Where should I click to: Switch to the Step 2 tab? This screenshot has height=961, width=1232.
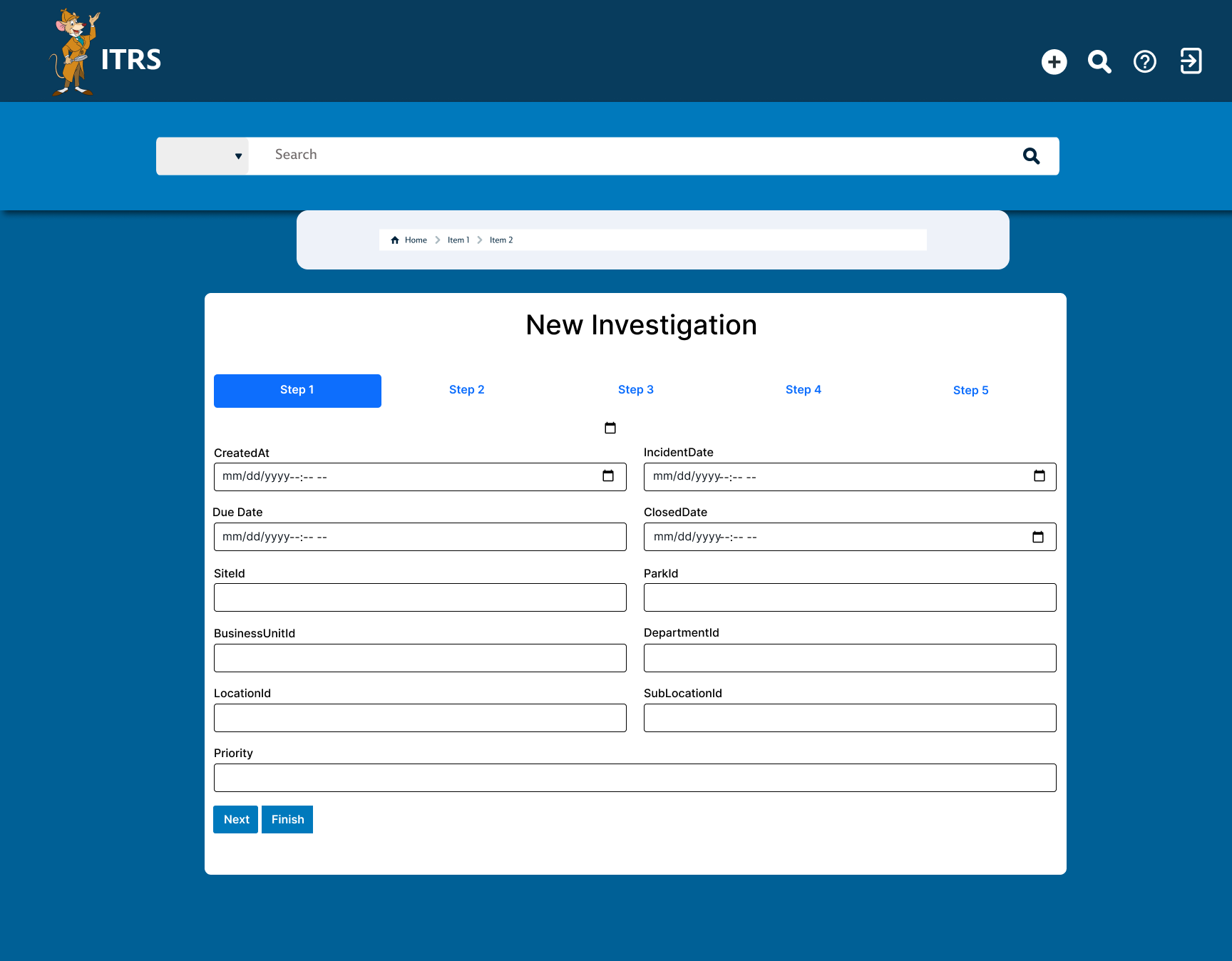467,390
